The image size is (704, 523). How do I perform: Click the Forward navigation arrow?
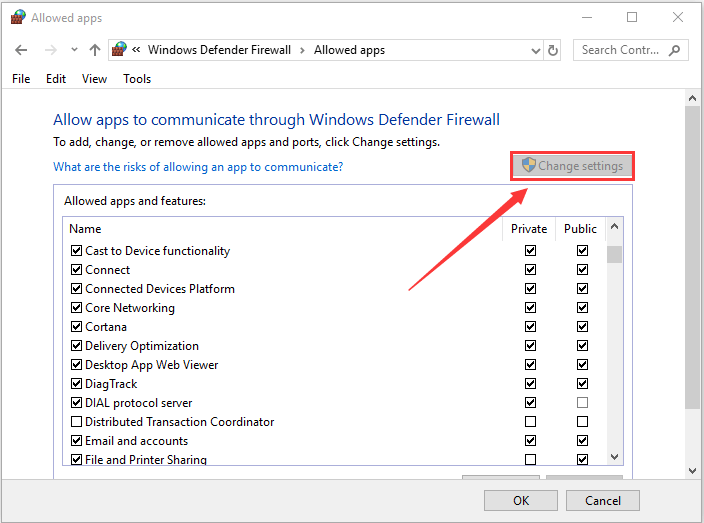click(51, 50)
